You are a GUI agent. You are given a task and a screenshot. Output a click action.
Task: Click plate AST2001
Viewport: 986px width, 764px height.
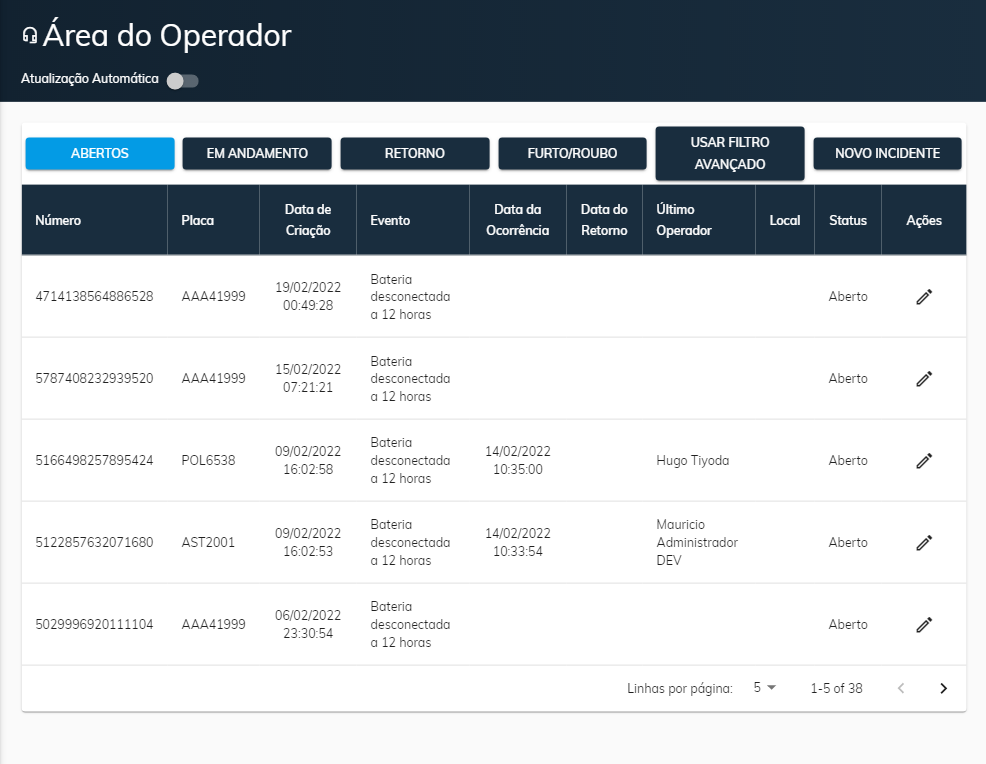coord(208,542)
